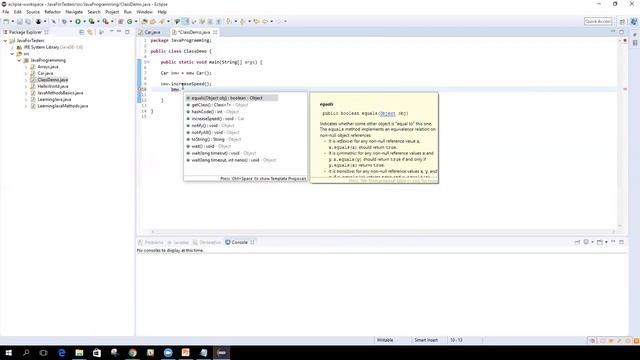Toggle Link with Editor in Package Explorer
The width and height of the screenshot is (640, 360).
click(90, 32)
